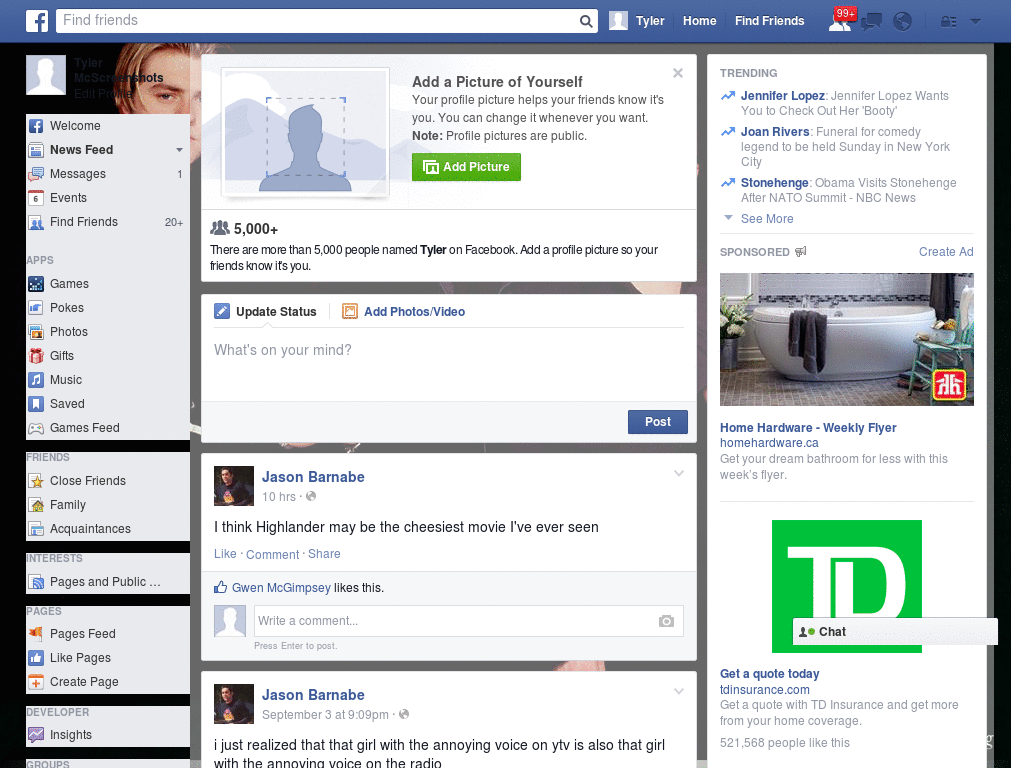Open privacy shortcuts lock icon
Screen dimensions: 1024x768
[948, 22]
